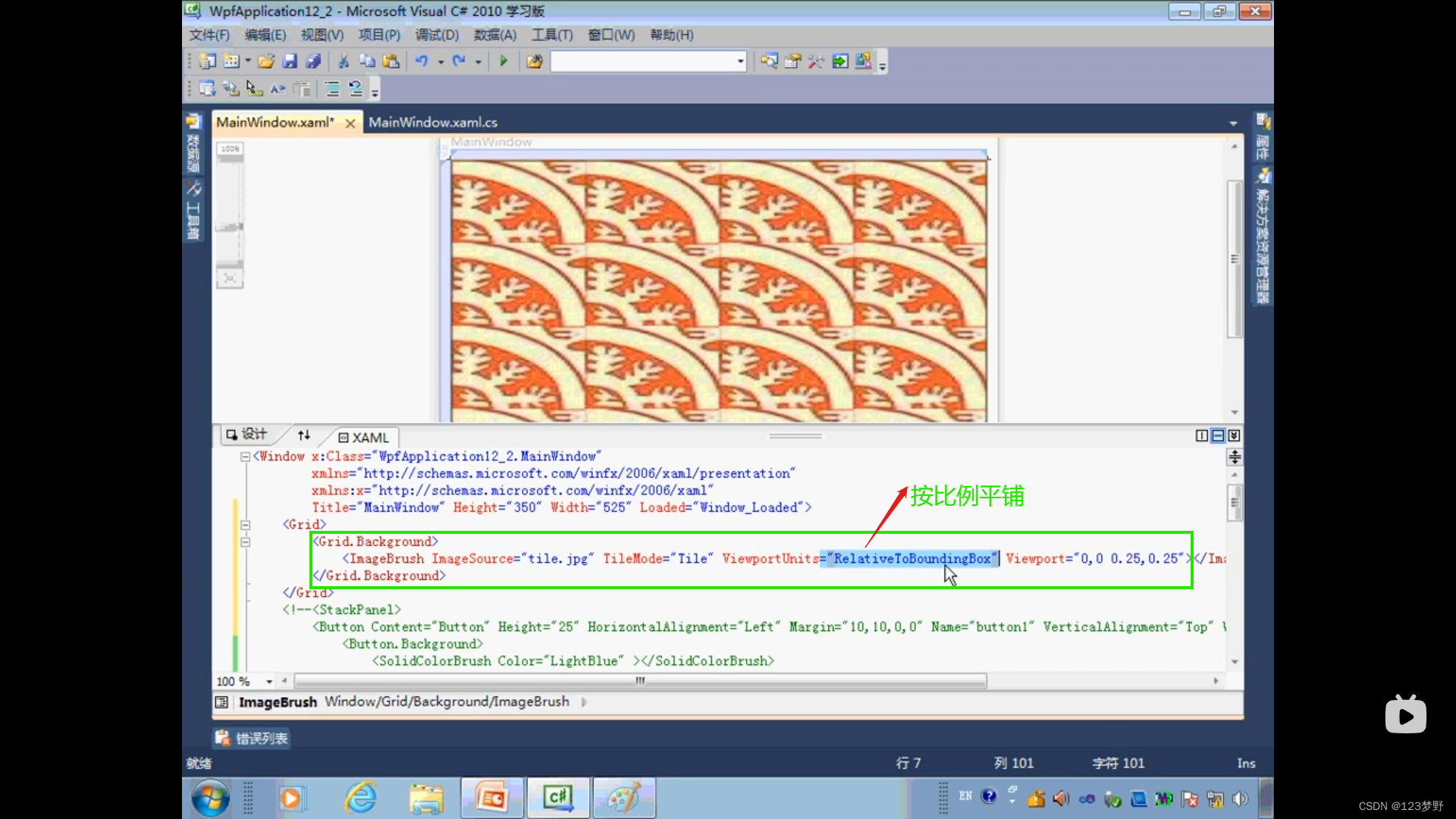Open Internet Explorer from the taskbar
Viewport: 1456px width, 819px height.
tap(361, 798)
